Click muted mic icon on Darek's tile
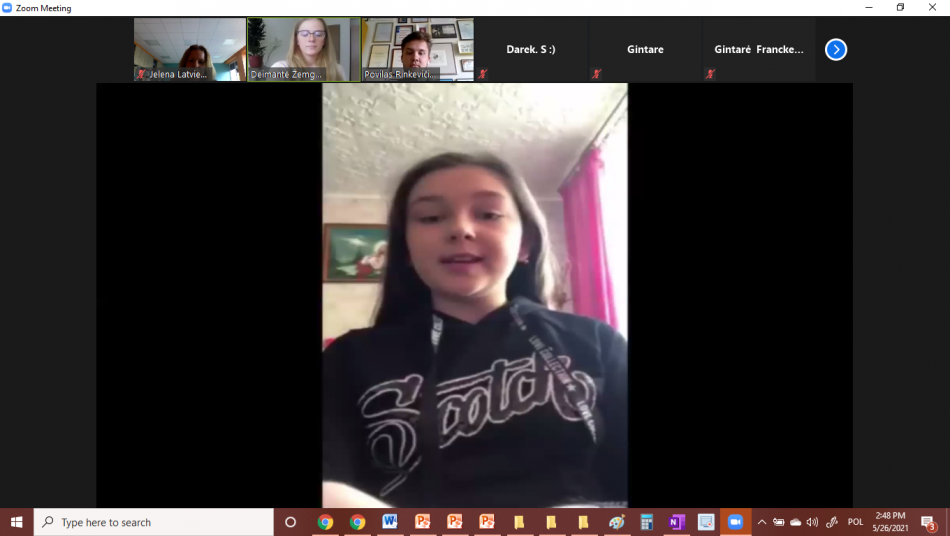This screenshot has height=536, width=950. (482, 74)
